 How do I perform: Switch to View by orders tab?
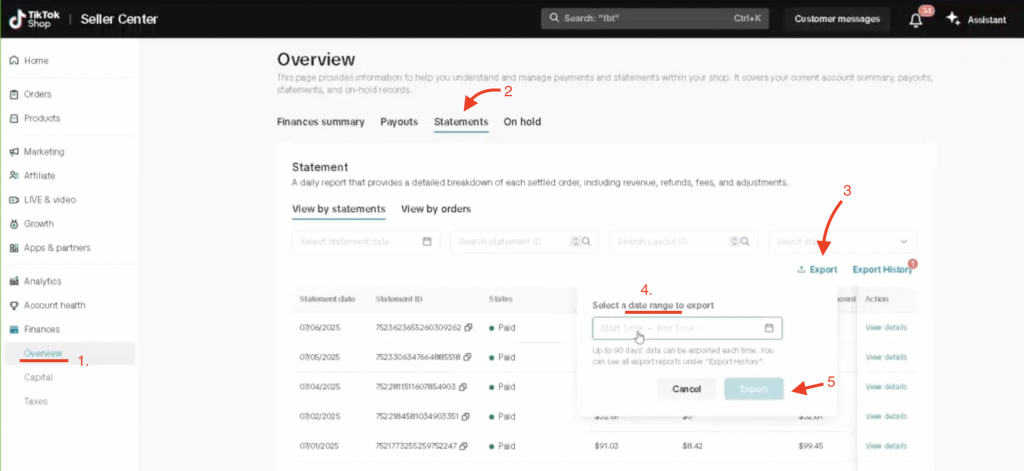(x=436, y=209)
